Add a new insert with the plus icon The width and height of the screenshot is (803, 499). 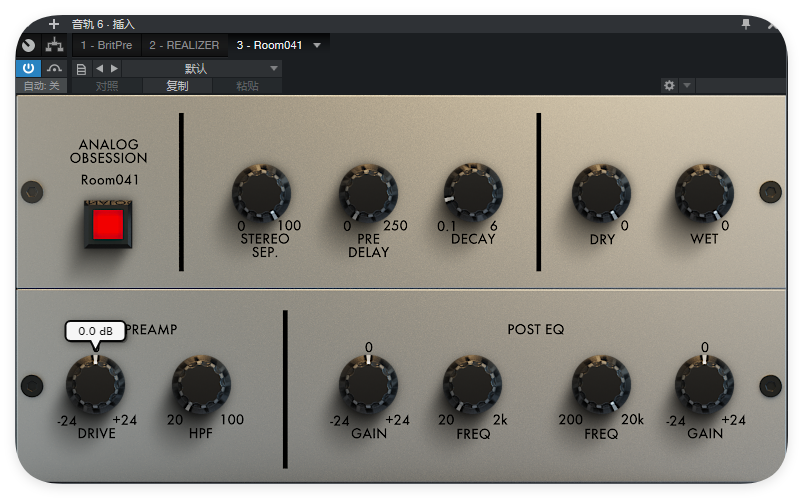coord(54,24)
